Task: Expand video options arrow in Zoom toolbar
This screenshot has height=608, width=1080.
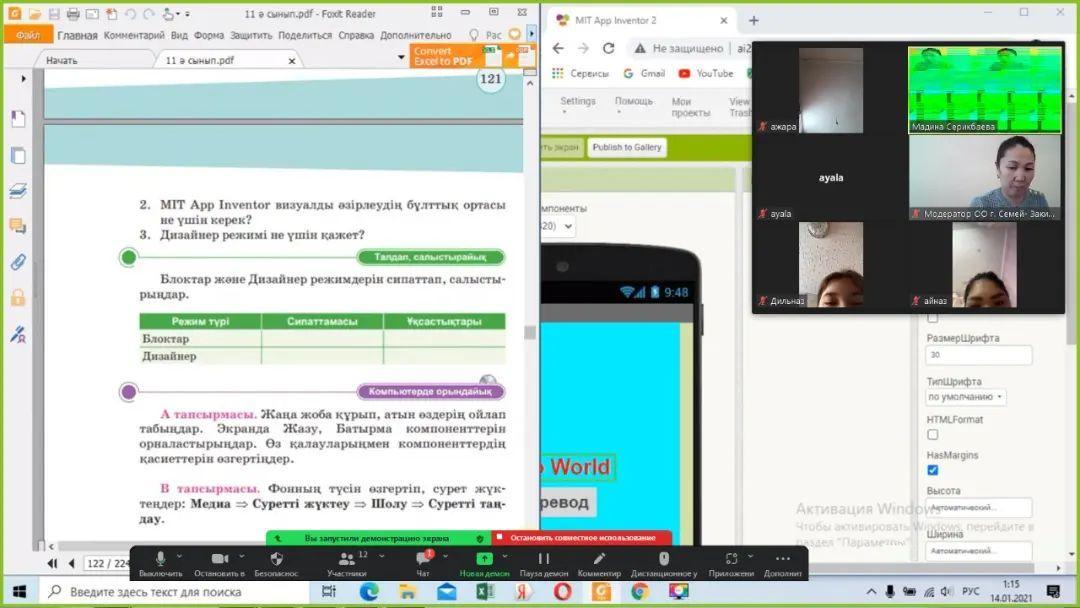Action: [242, 556]
